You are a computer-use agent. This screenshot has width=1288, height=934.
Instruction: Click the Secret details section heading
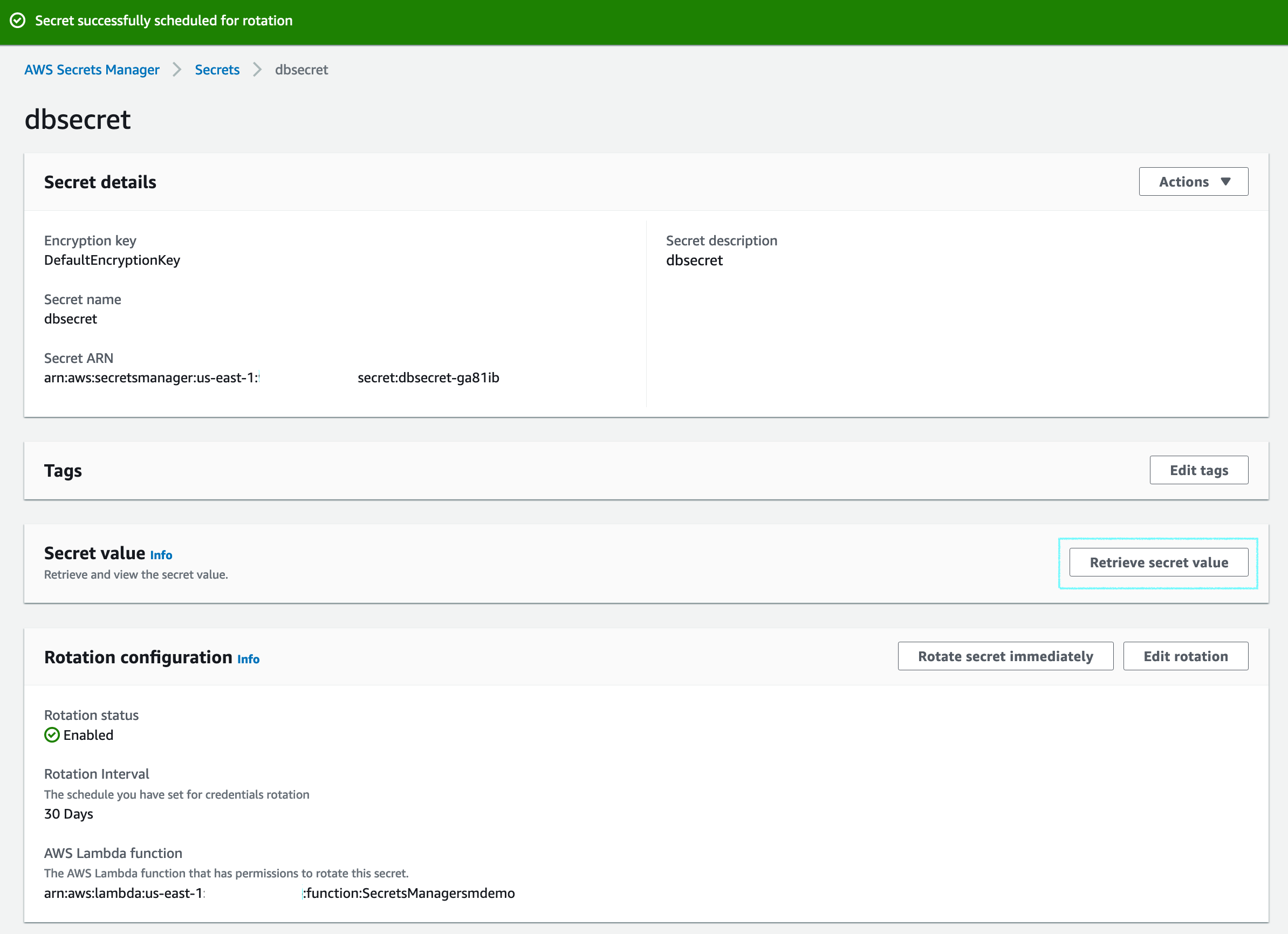100,182
